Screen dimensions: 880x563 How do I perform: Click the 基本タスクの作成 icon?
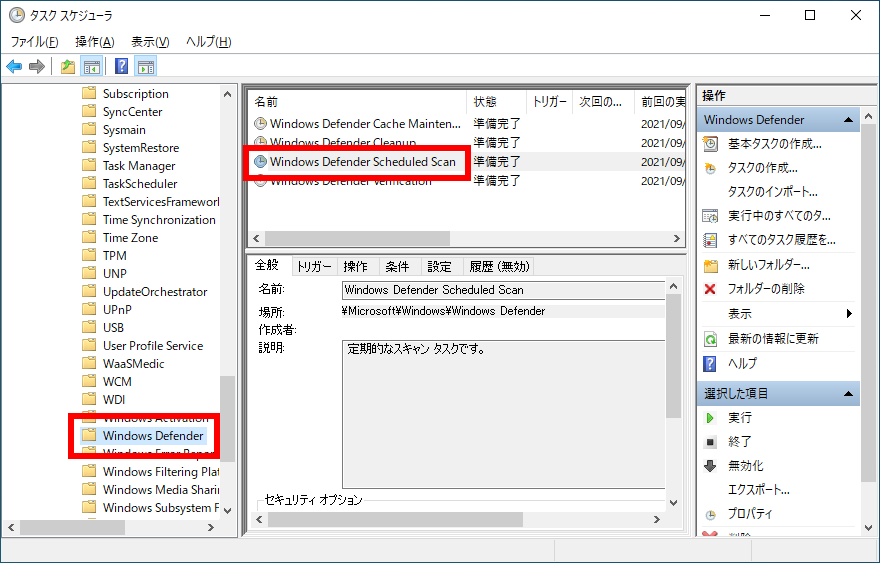711,144
